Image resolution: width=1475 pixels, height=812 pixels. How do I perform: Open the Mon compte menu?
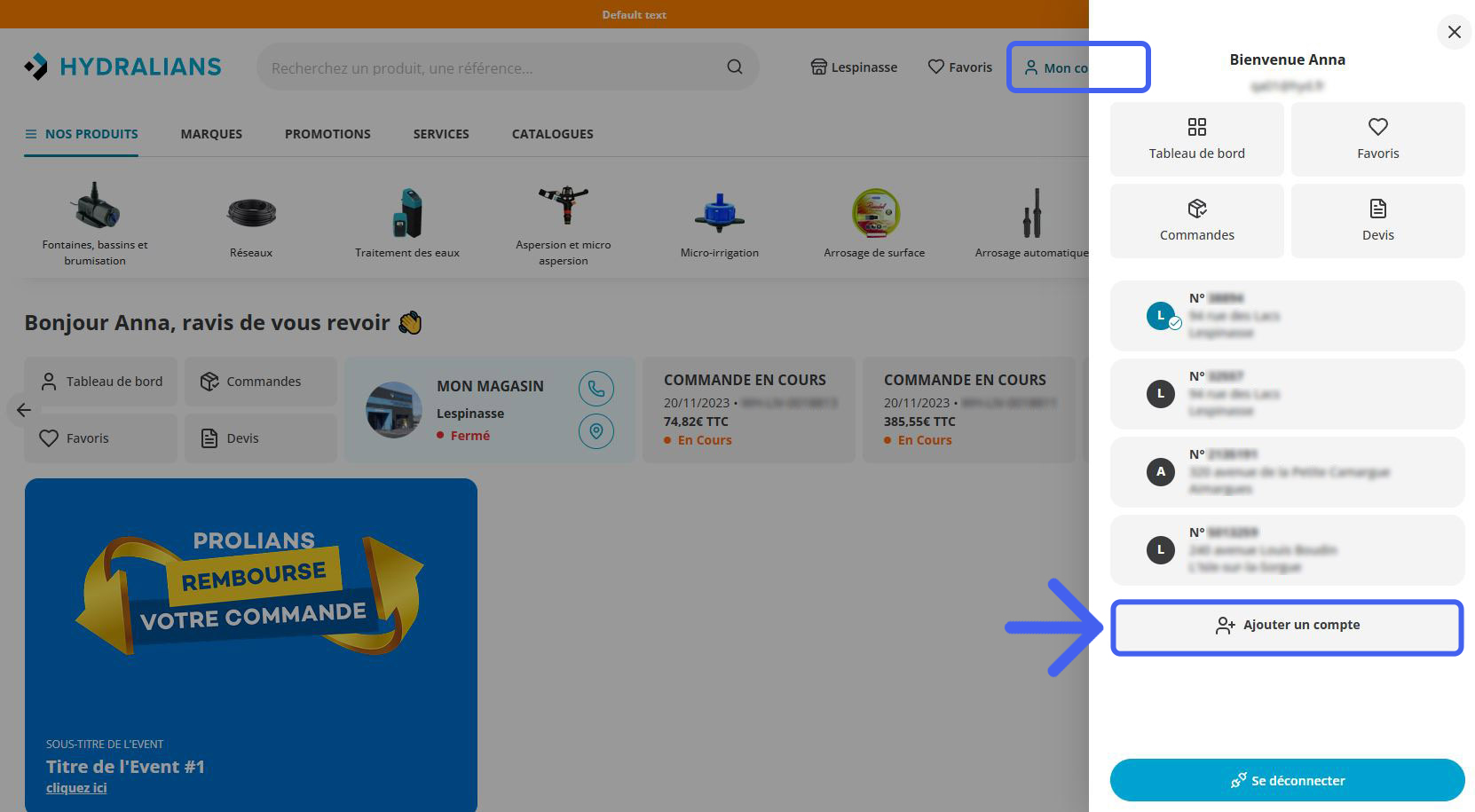point(1056,67)
